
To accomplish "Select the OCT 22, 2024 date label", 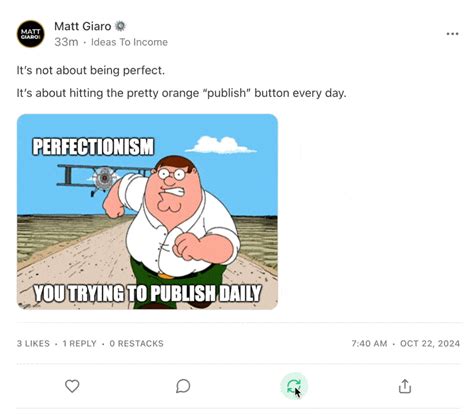I will click(x=430, y=343).
